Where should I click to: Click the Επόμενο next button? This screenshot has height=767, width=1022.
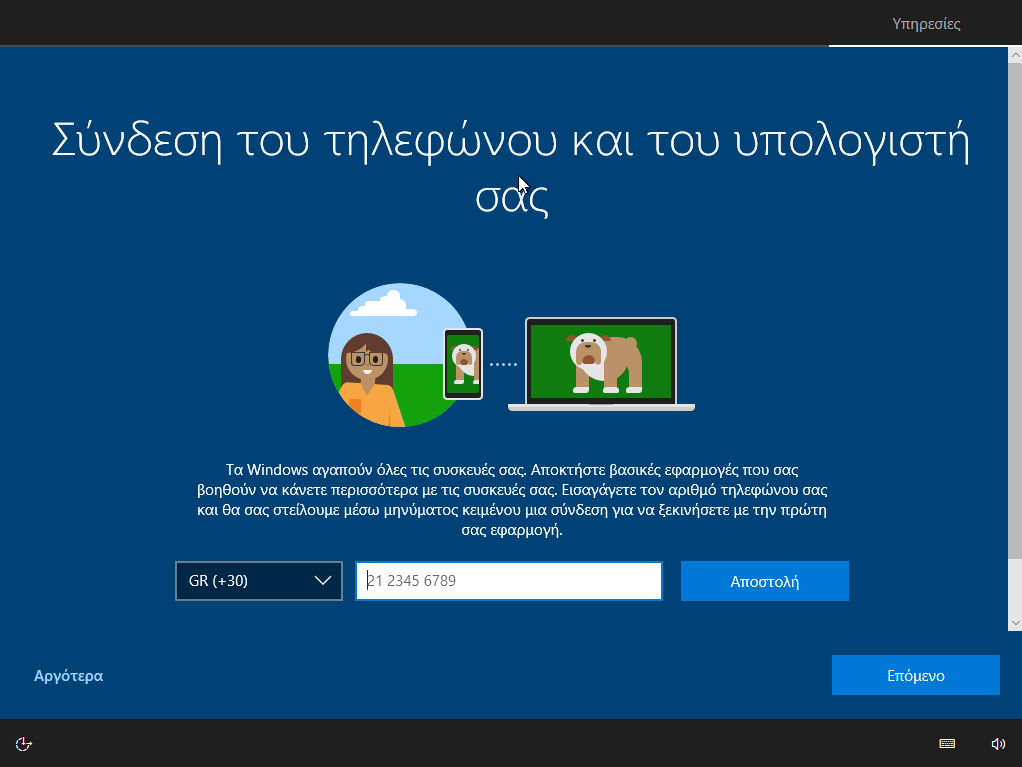click(x=915, y=675)
